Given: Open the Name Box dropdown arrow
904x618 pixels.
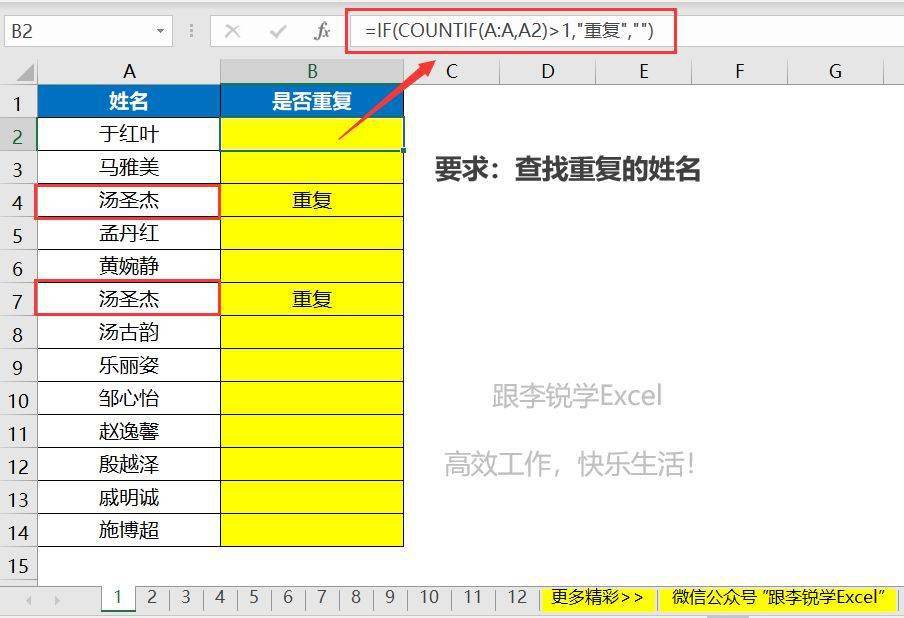Looking at the screenshot, I should pyautogui.click(x=160, y=31).
